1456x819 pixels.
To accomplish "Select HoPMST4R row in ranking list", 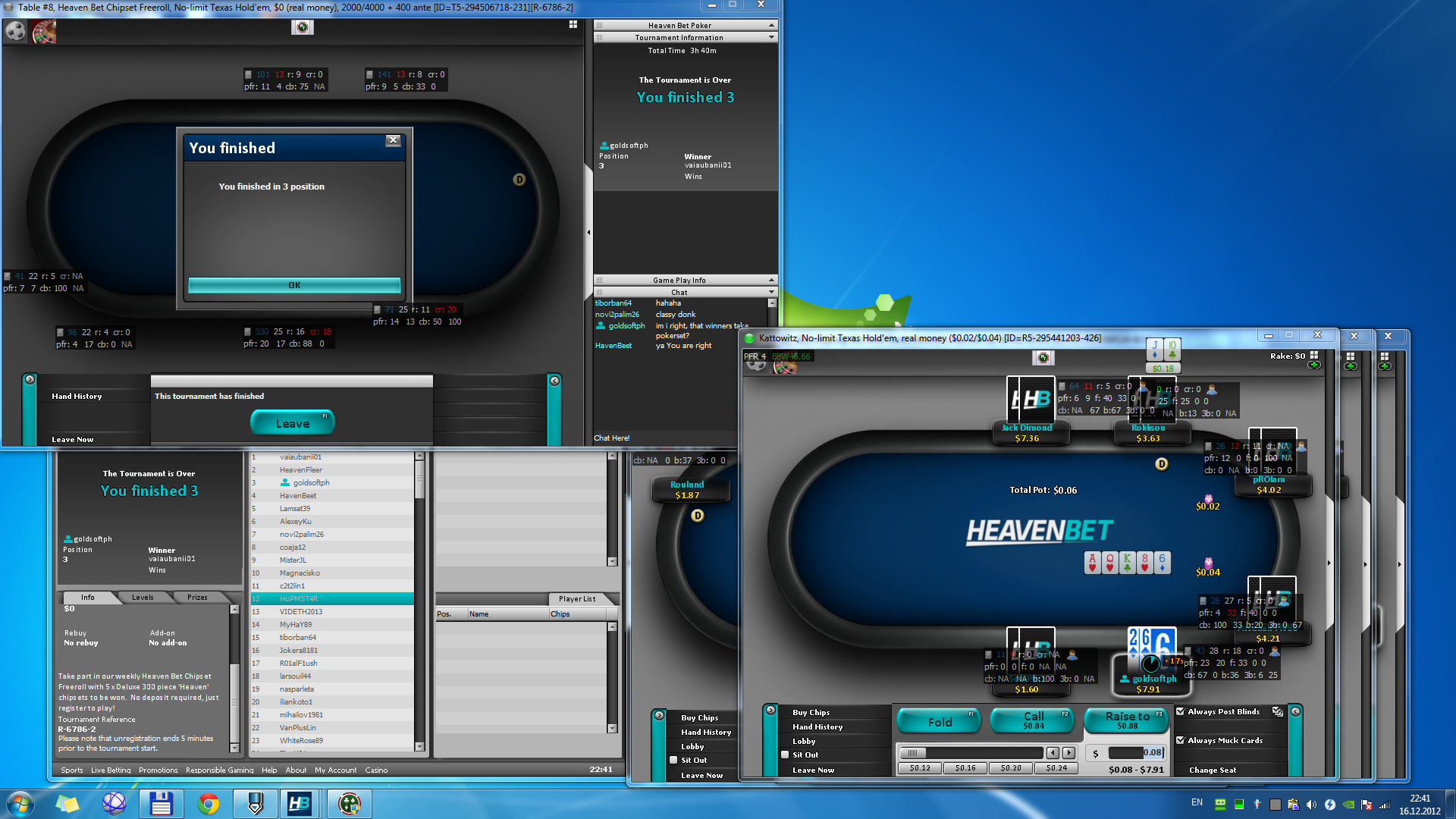I will [x=332, y=598].
